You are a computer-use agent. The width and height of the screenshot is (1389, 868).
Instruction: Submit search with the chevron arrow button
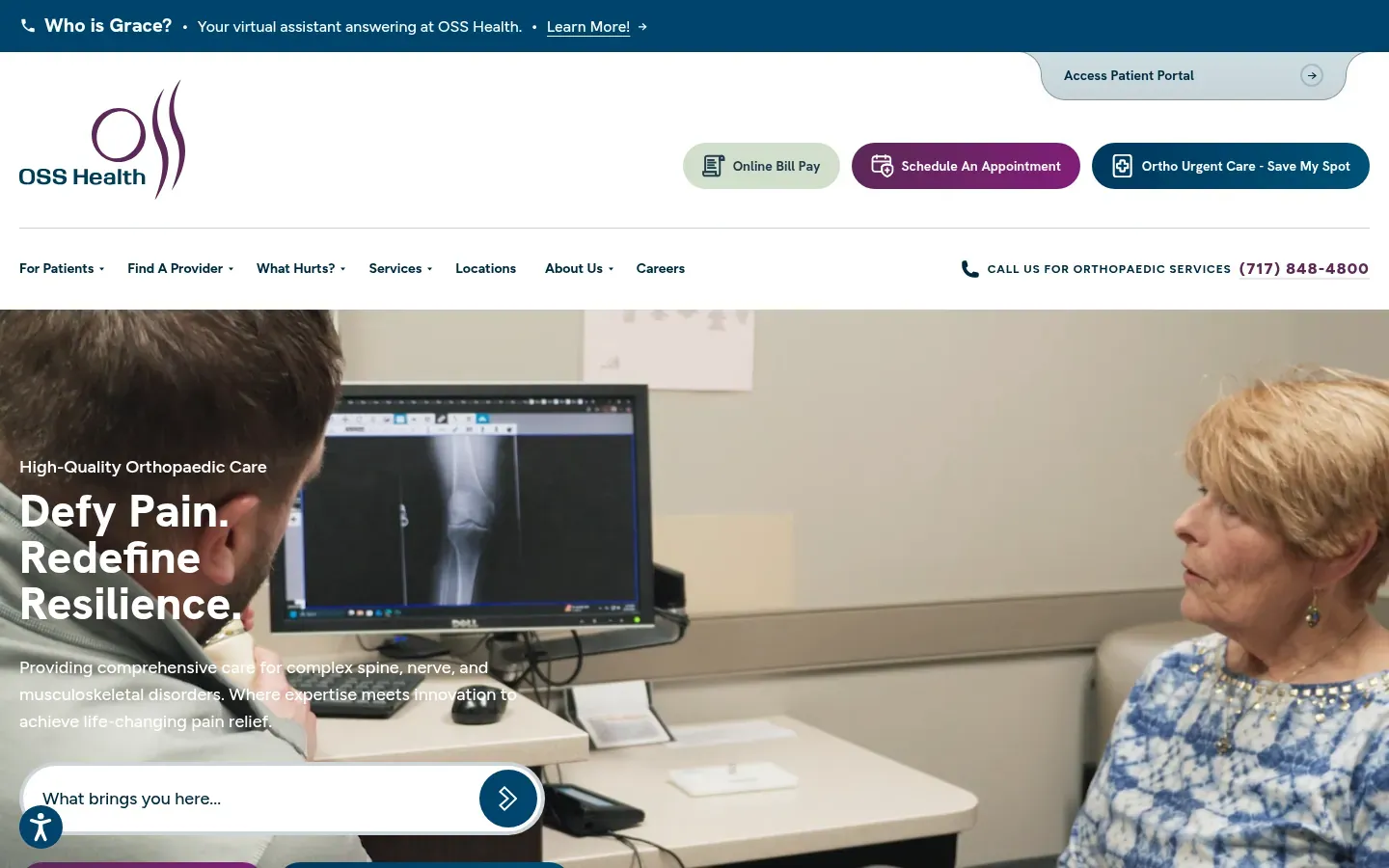click(508, 799)
